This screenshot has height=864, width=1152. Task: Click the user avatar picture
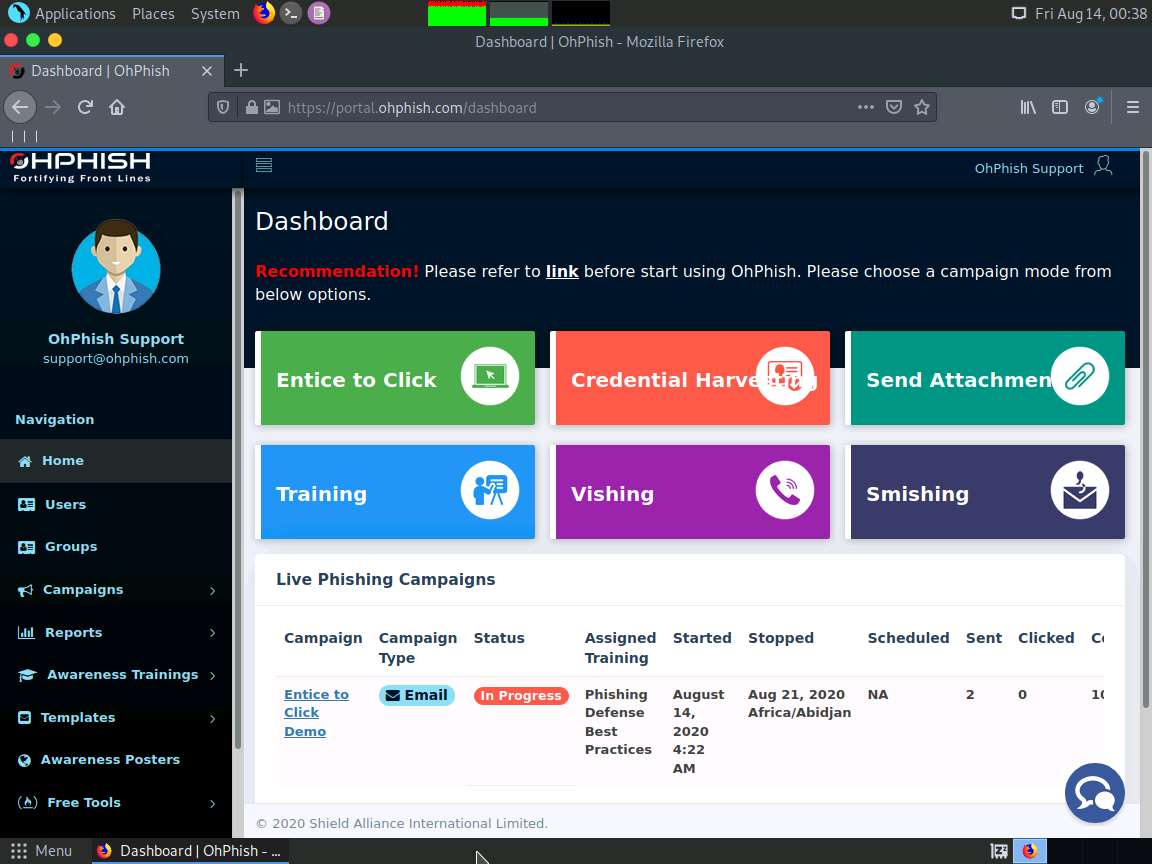[116, 266]
